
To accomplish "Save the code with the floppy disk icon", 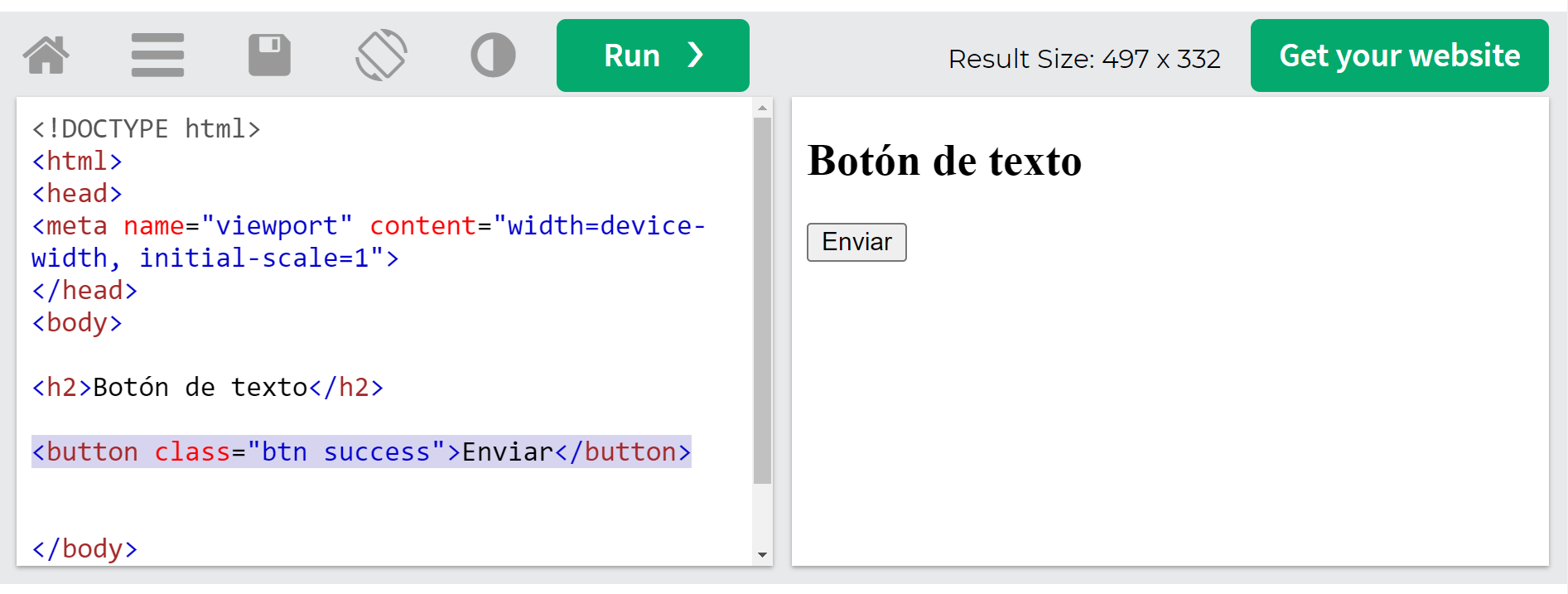I will pyautogui.click(x=269, y=56).
